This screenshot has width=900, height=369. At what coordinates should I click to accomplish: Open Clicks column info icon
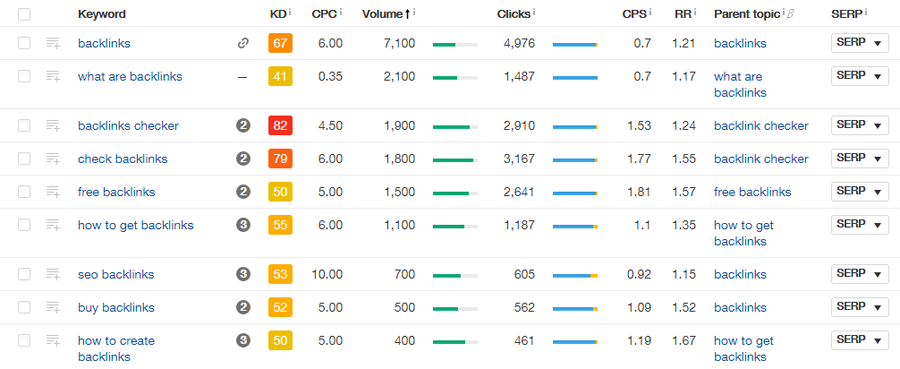[534, 12]
